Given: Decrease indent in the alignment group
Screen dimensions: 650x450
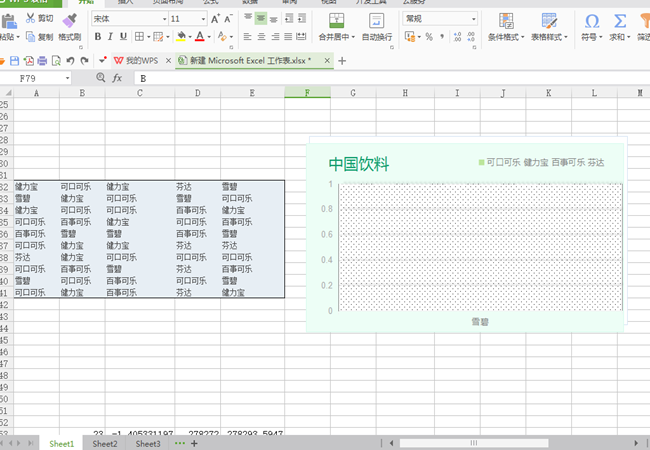Looking at the screenshot, I should (289, 18).
